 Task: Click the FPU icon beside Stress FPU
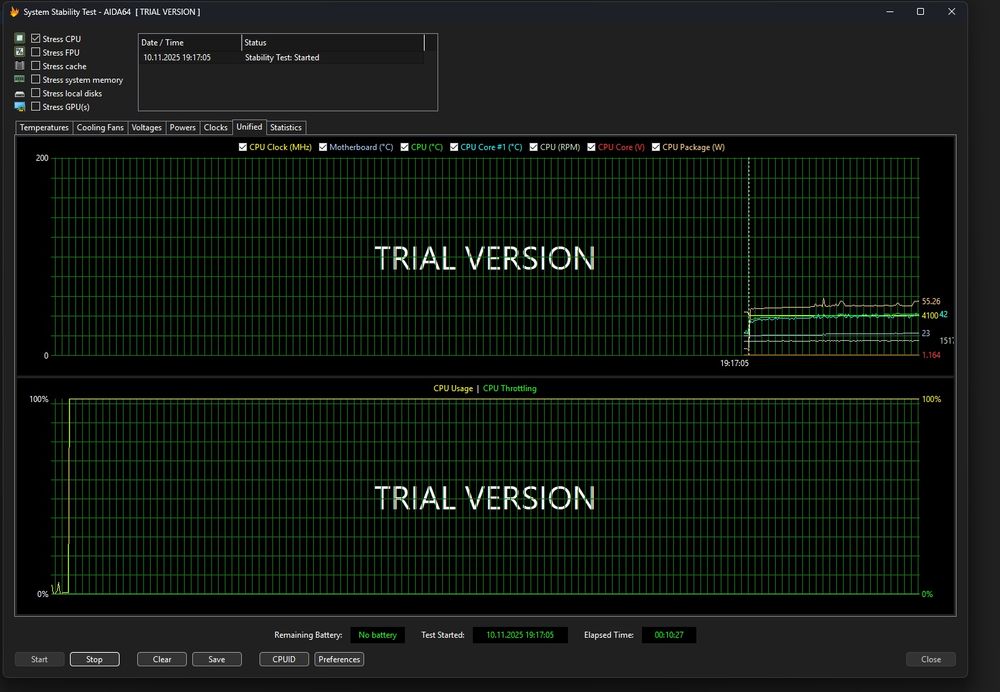20,52
